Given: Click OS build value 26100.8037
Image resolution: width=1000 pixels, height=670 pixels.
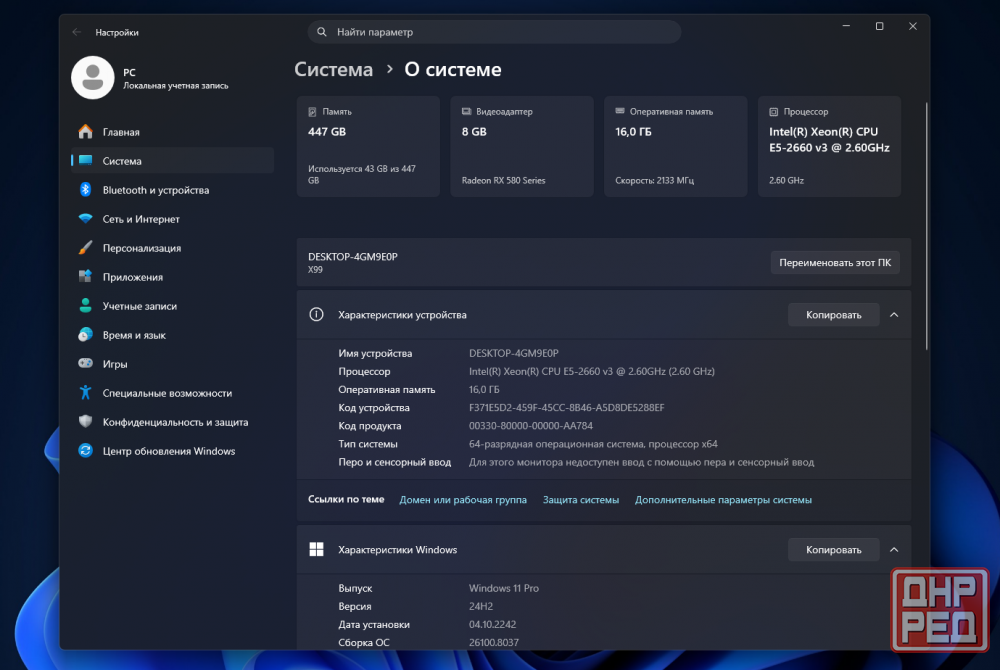Looking at the screenshot, I should coord(494,643).
